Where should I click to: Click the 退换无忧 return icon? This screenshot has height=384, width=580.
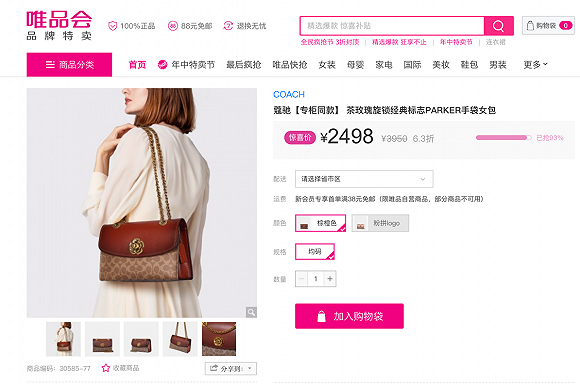coord(228,26)
